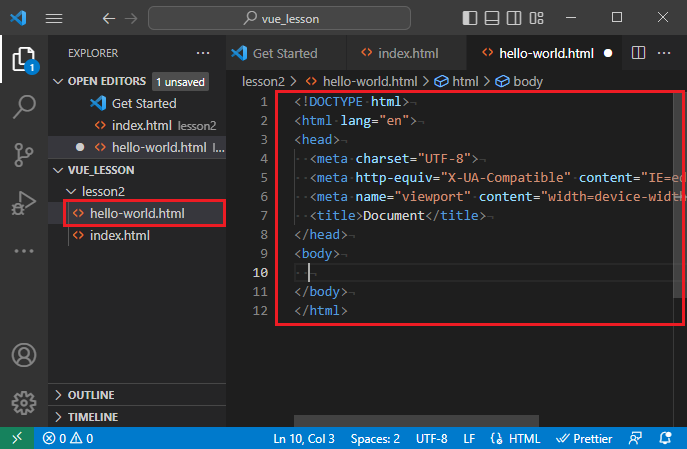687x449 pixels.
Task: Change end of line sequence LF
Action: point(469,438)
